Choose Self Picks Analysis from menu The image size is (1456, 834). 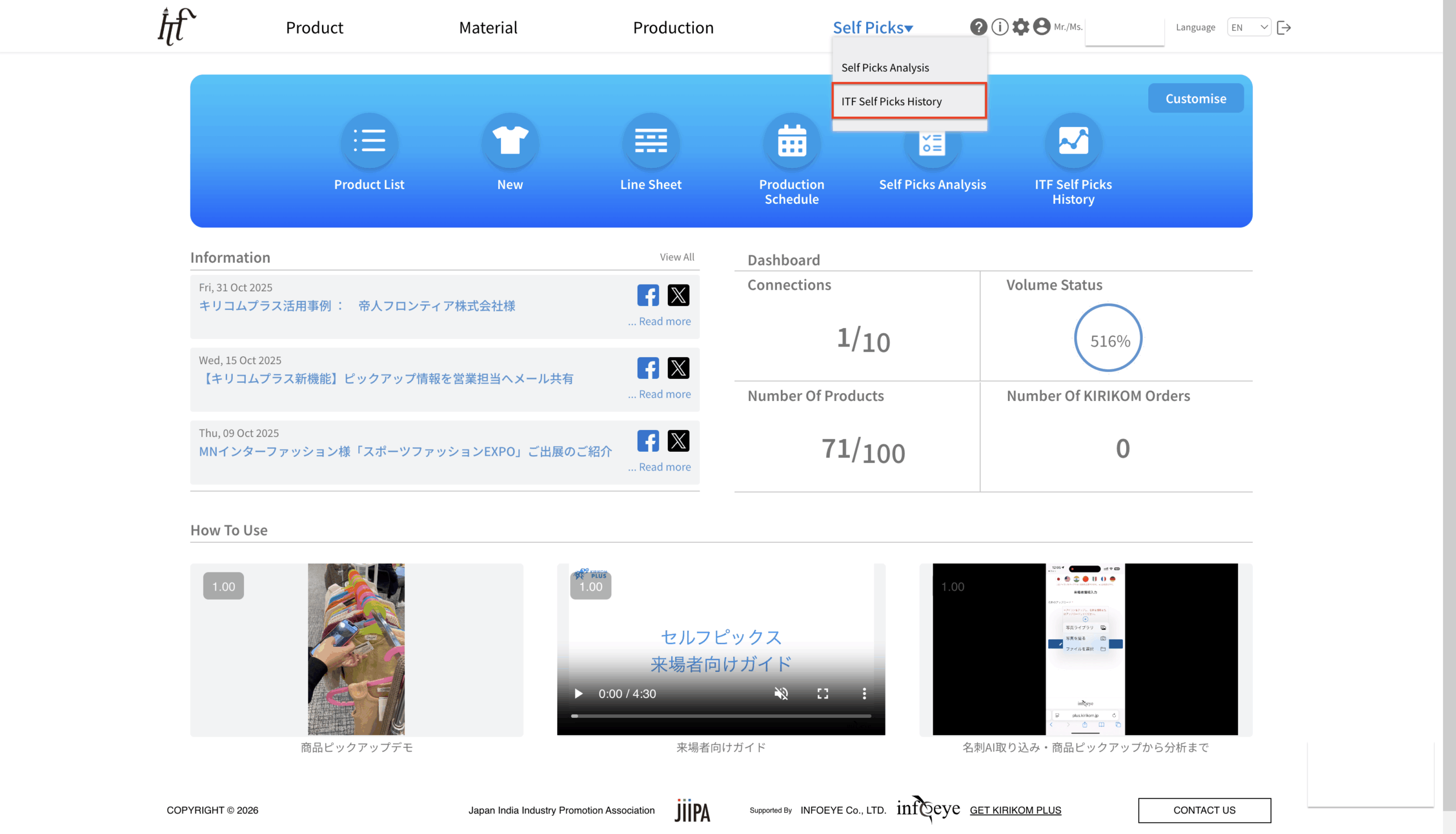[885, 68]
